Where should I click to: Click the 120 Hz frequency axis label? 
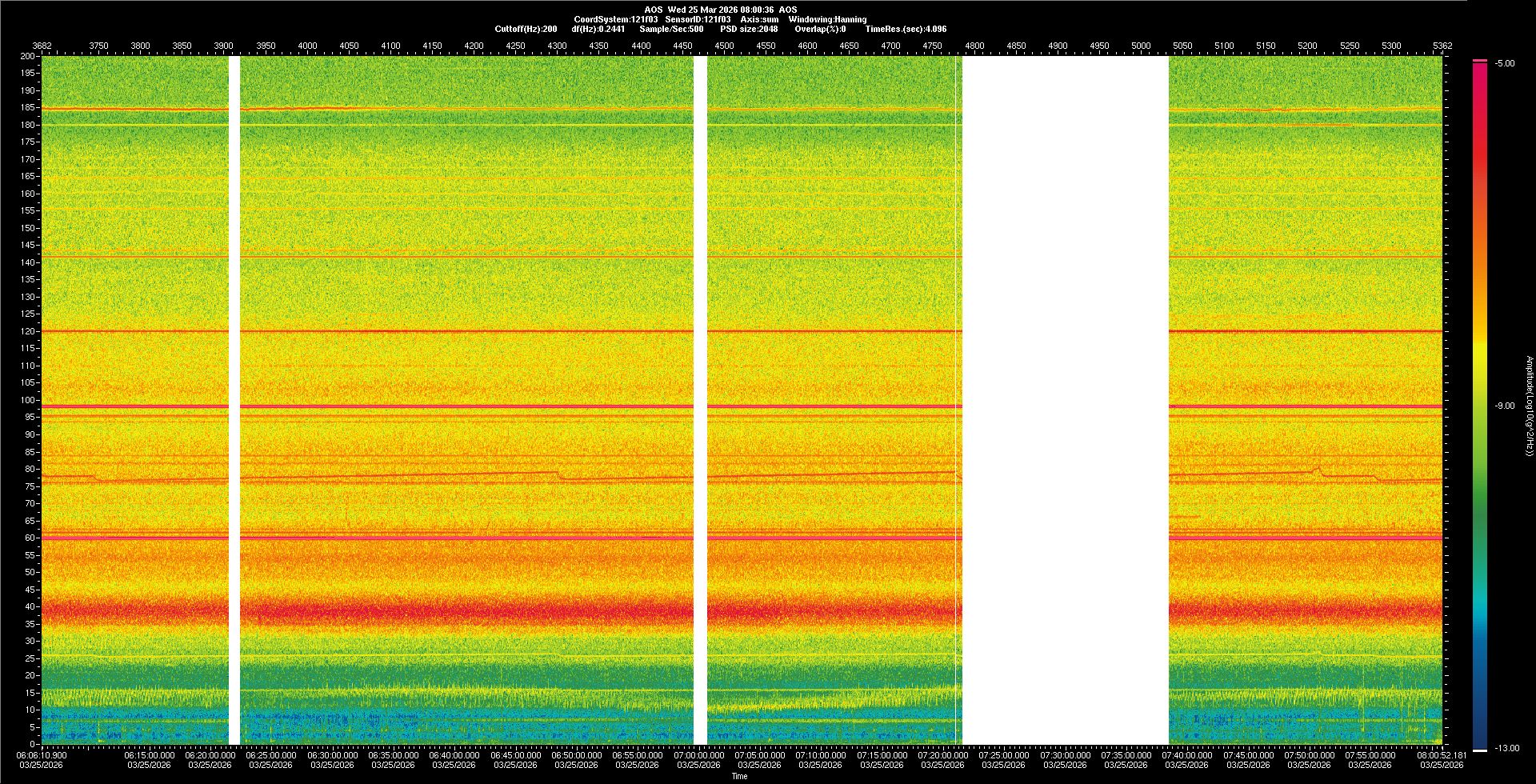tap(28, 331)
